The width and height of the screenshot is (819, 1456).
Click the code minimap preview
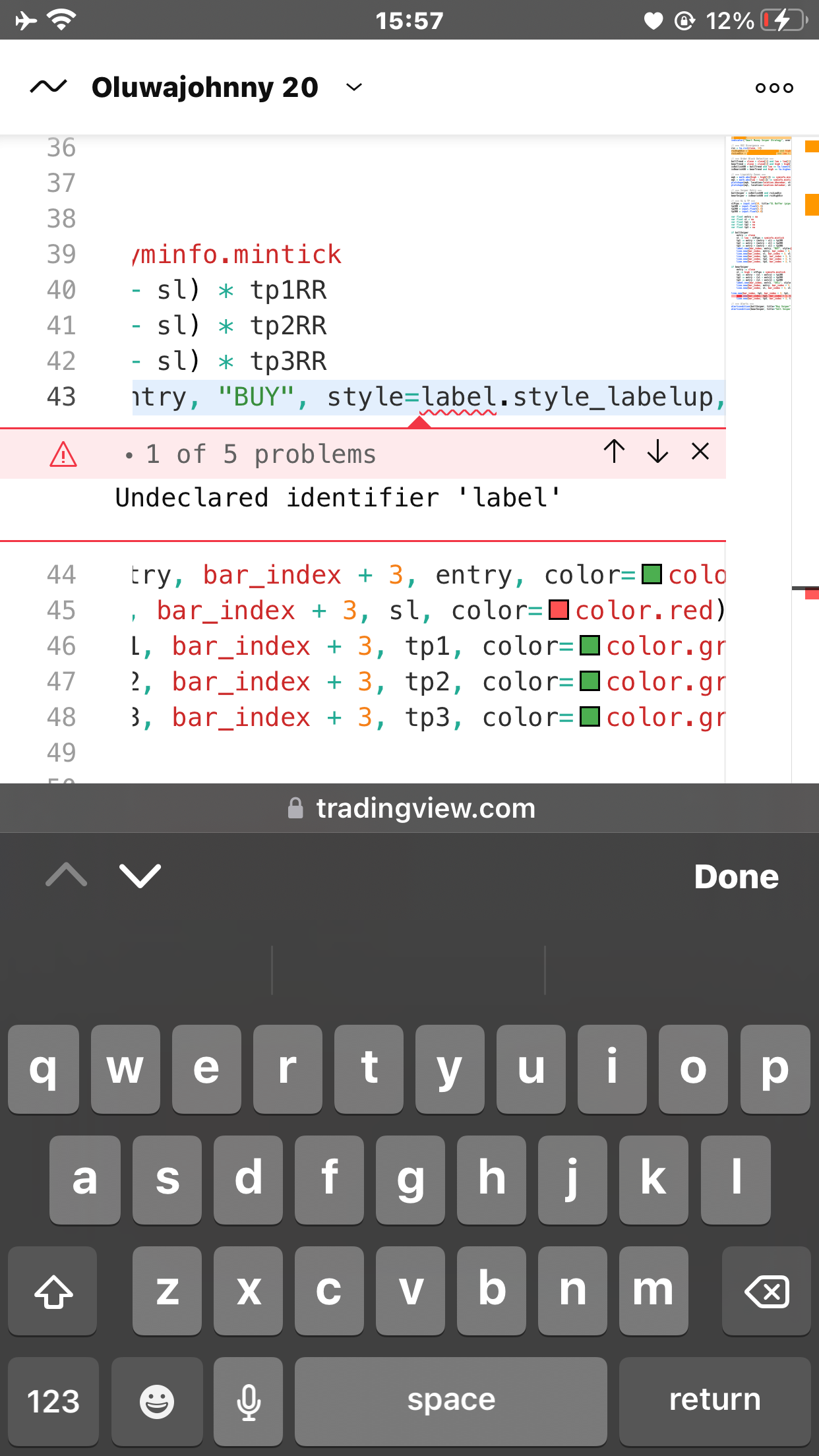point(760,224)
